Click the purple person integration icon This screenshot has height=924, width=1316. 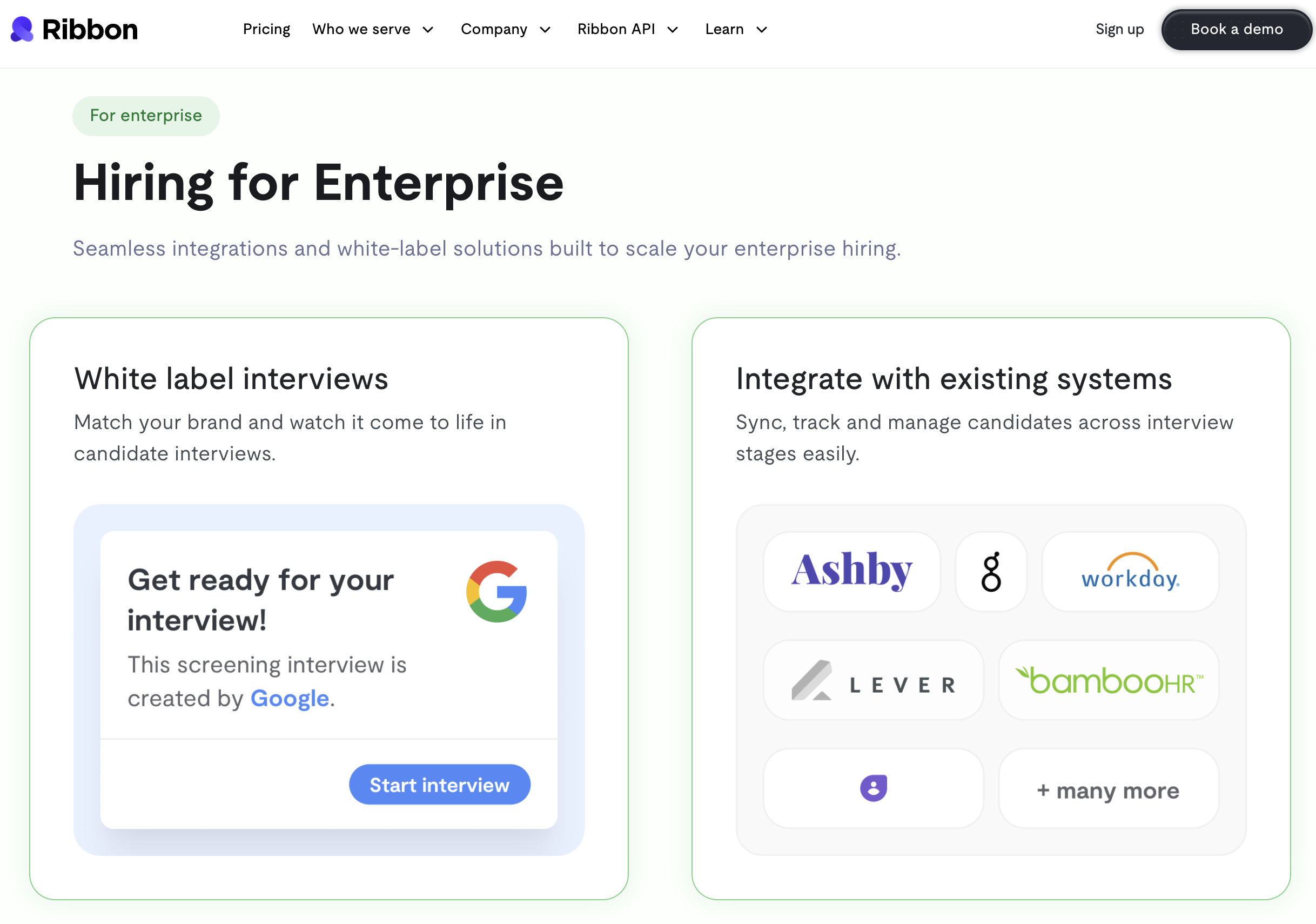pyautogui.click(x=873, y=788)
